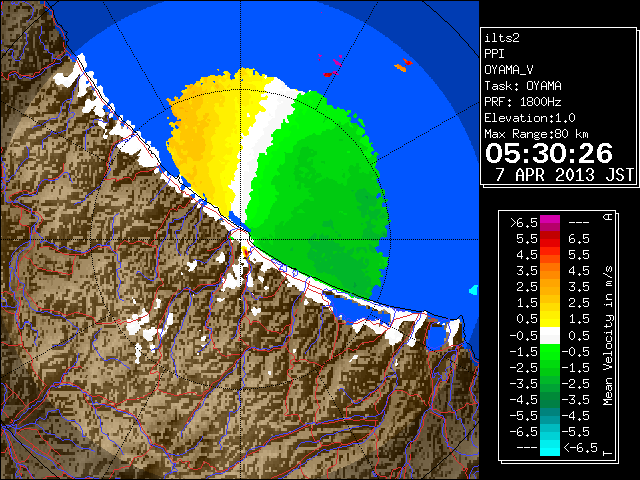
Task: Click the 05:30:26 timestamp
Action: click(549, 153)
